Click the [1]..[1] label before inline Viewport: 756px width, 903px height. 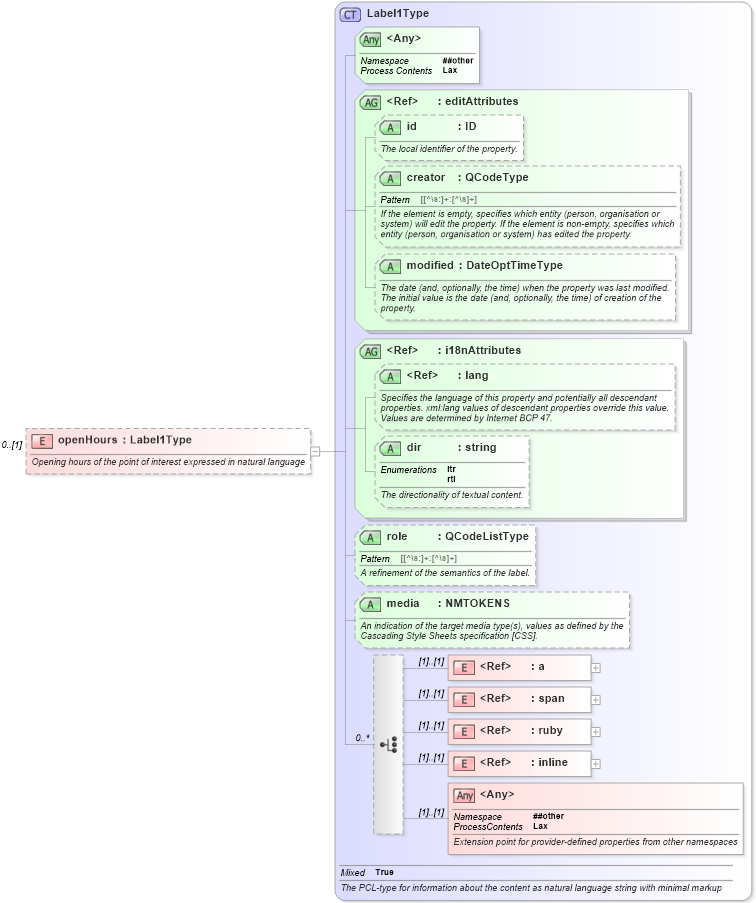(431, 758)
